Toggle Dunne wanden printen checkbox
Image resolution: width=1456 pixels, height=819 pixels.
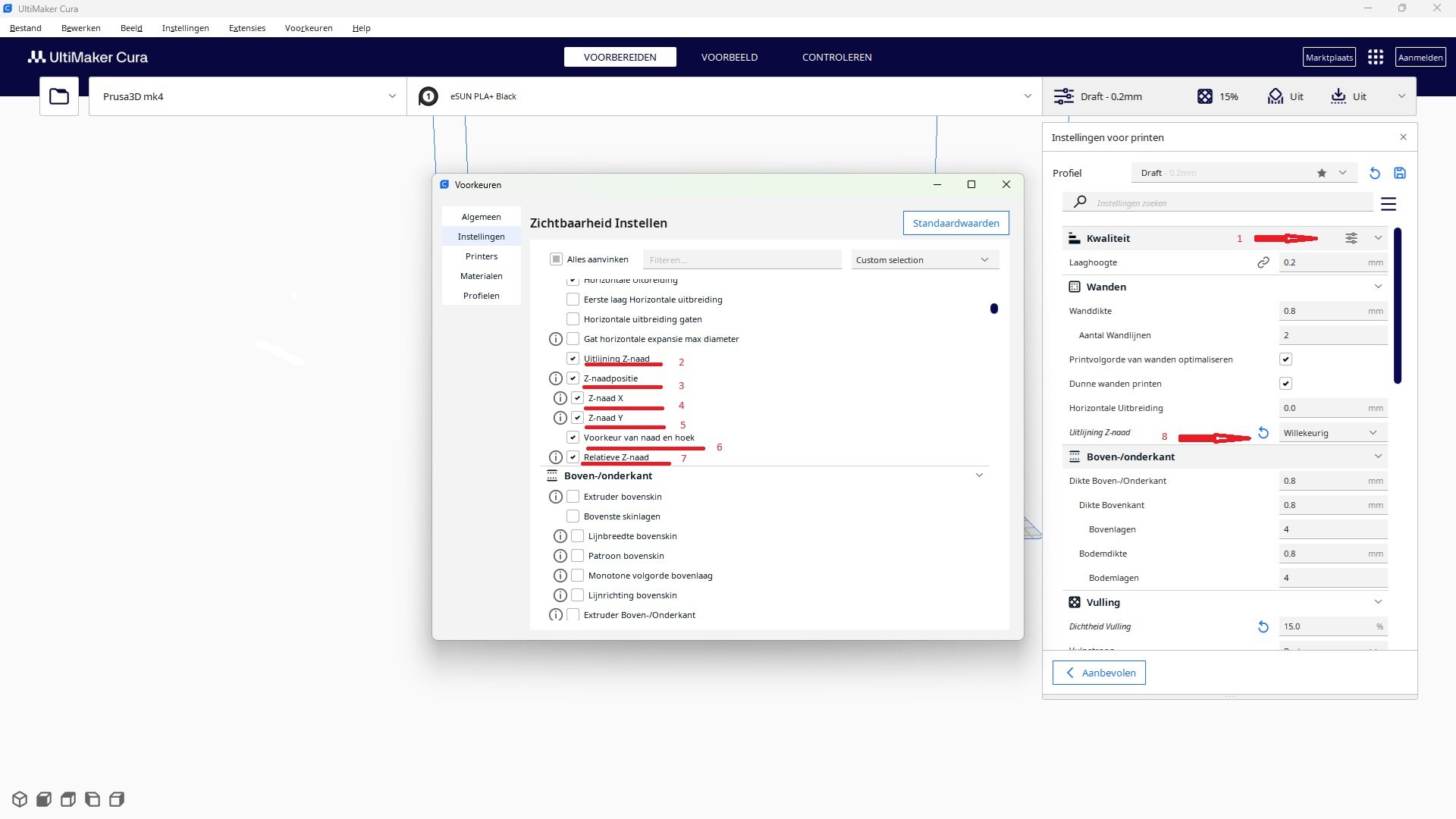[x=1285, y=384]
